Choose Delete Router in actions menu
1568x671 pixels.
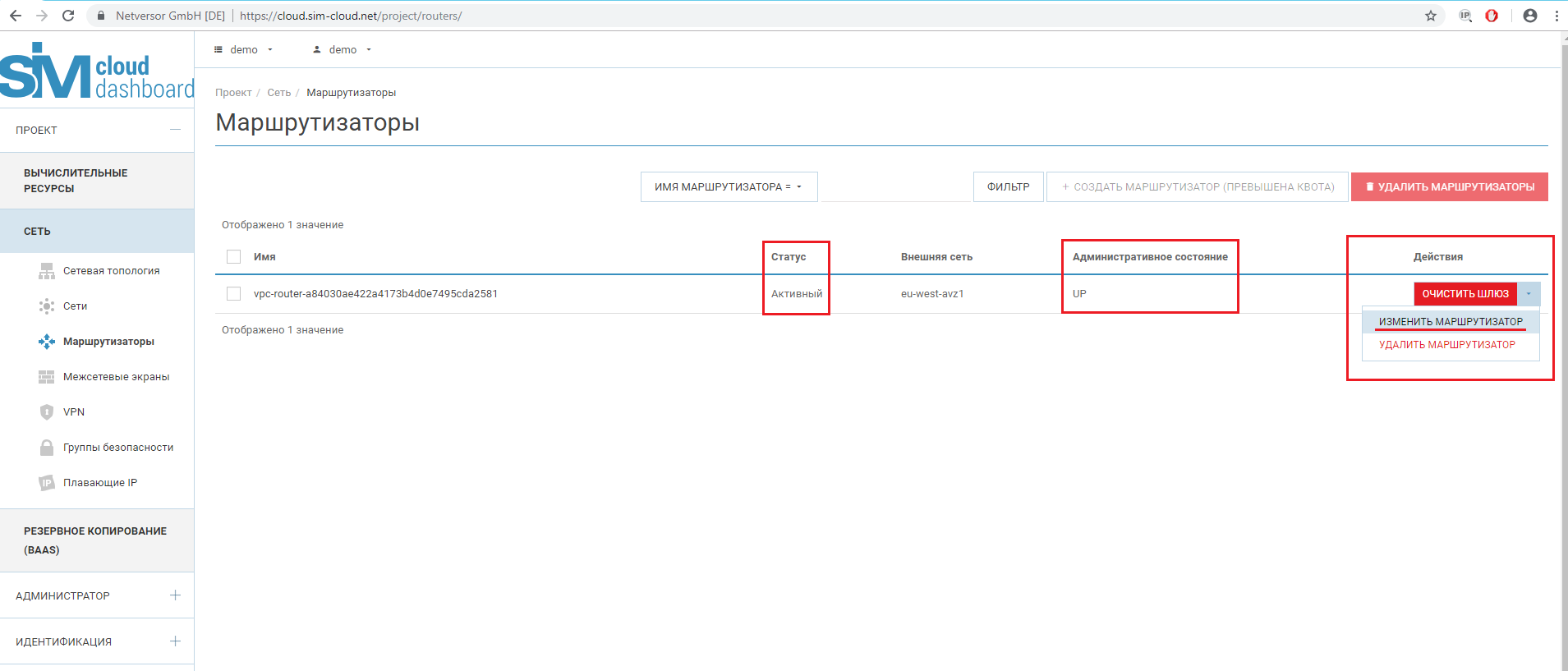[x=1446, y=345]
